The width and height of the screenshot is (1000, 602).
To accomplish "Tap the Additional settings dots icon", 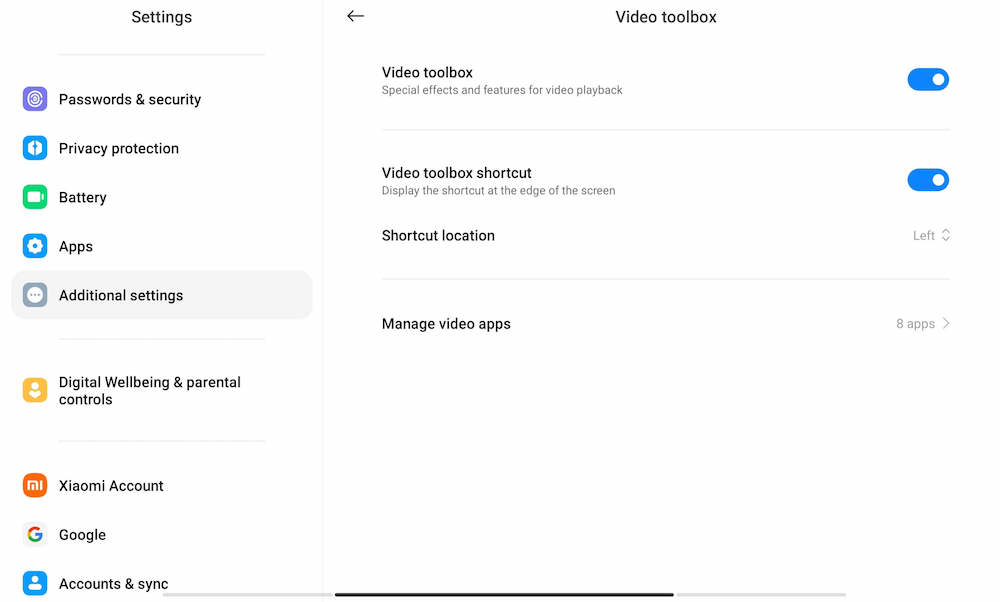I will click(x=35, y=295).
